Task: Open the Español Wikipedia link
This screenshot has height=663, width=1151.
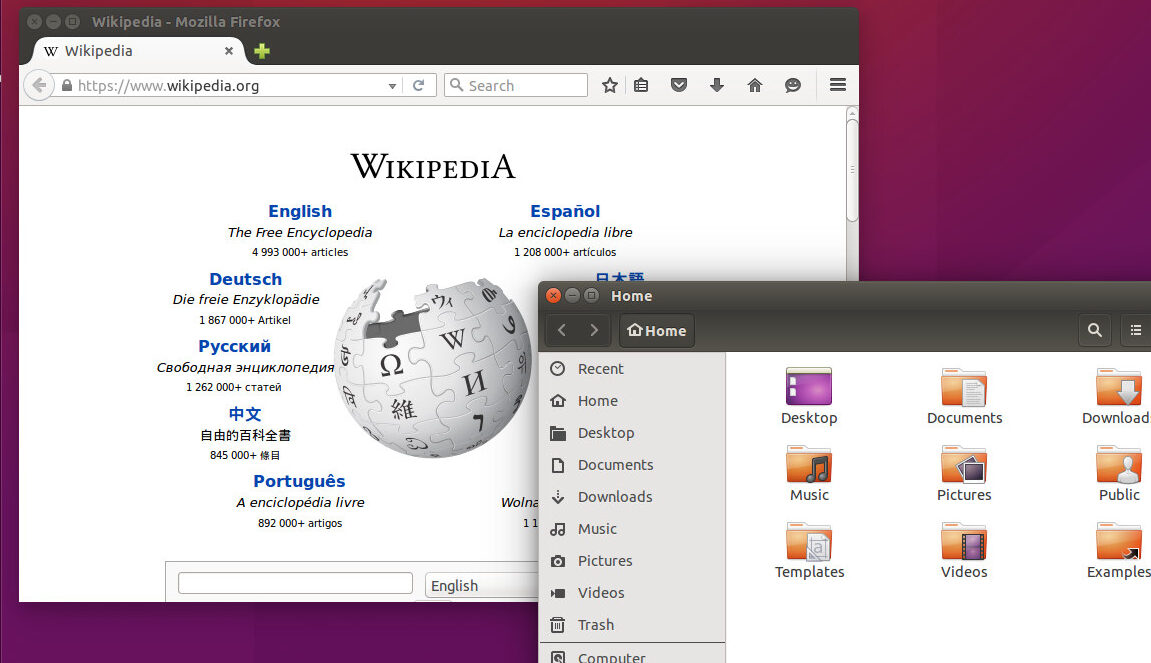Action: (565, 211)
